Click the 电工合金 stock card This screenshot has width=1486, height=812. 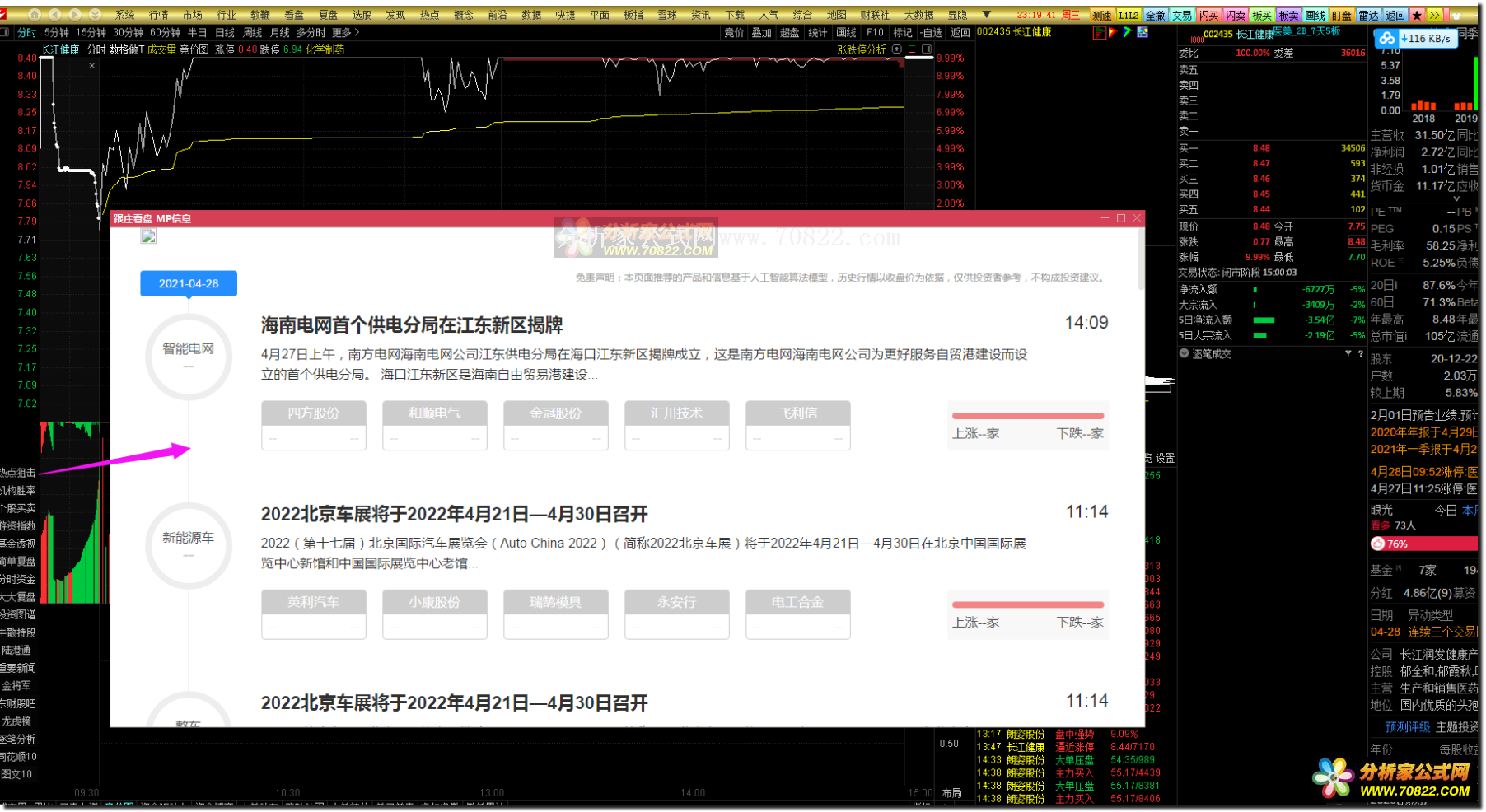[797, 614]
